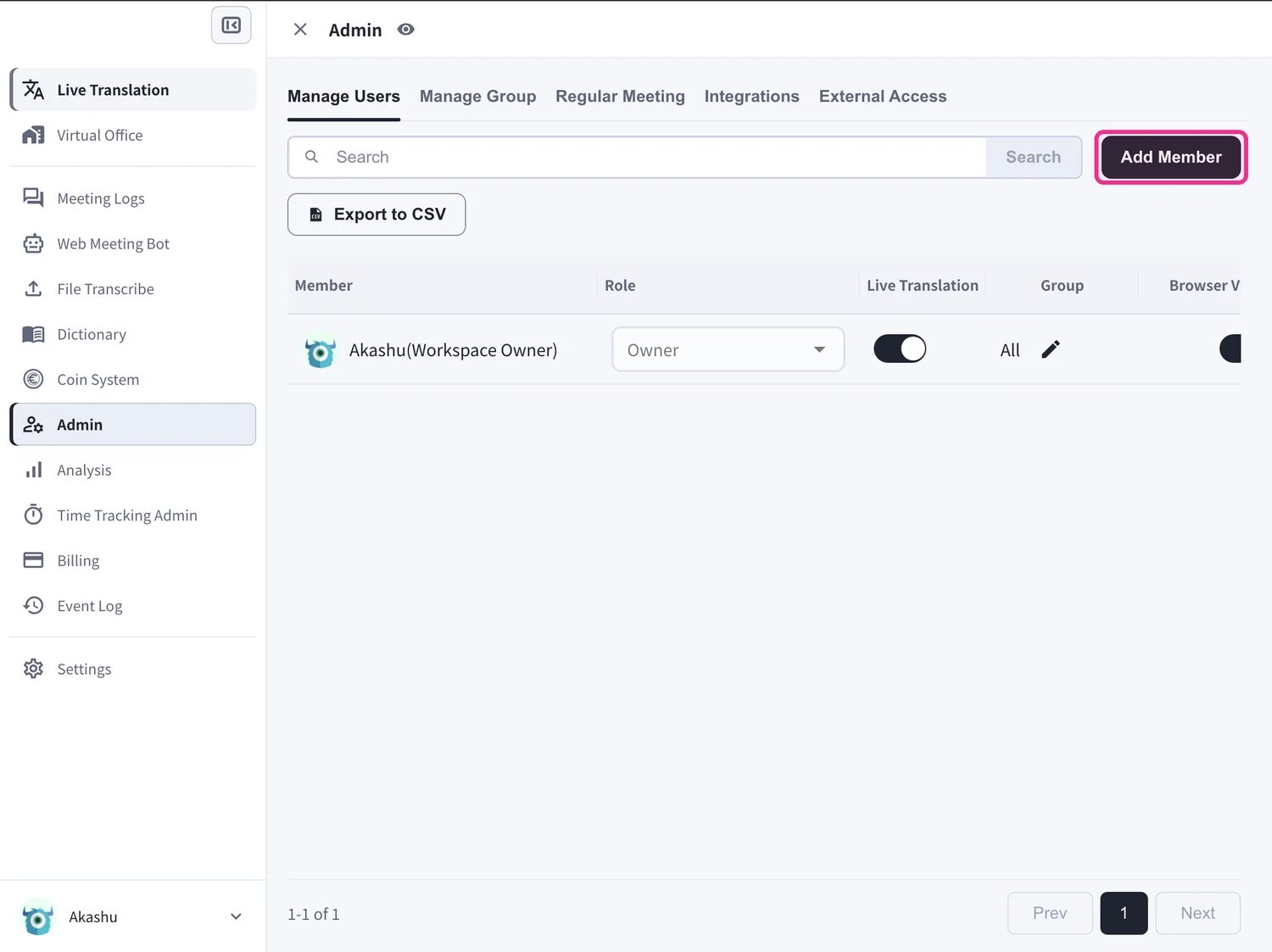Click the All group value
Viewport: 1272px width, 952px height.
pos(1009,350)
